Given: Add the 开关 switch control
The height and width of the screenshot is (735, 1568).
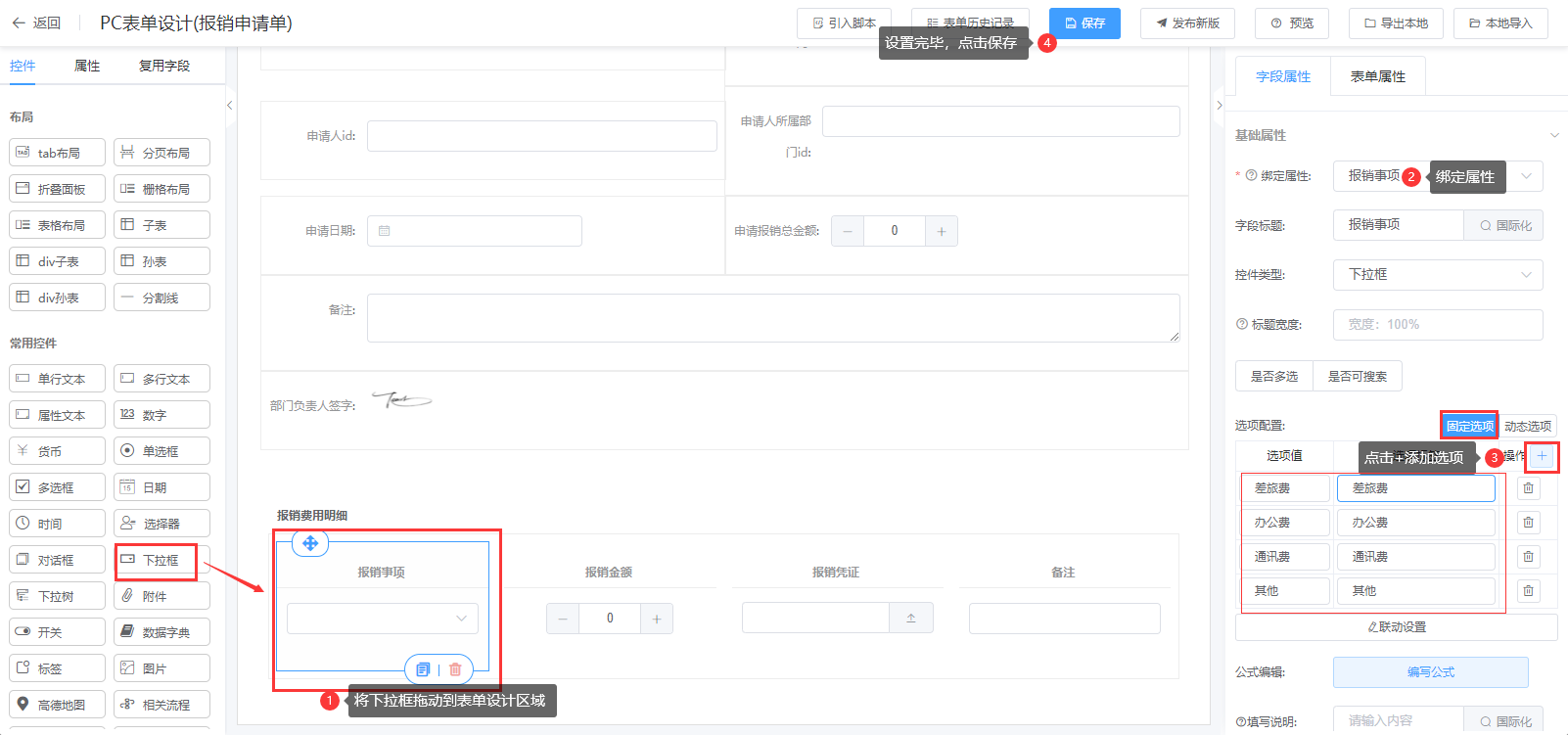Looking at the screenshot, I should coord(57,632).
